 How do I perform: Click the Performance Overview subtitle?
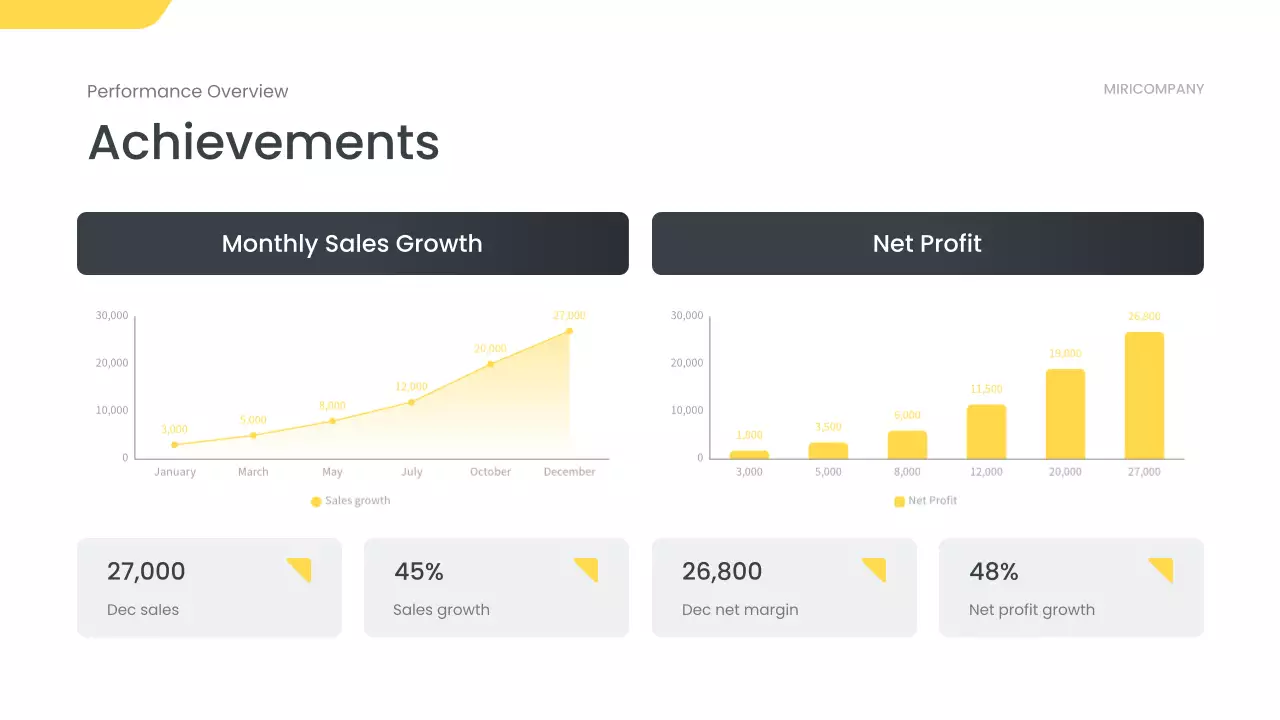coord(187,91)
